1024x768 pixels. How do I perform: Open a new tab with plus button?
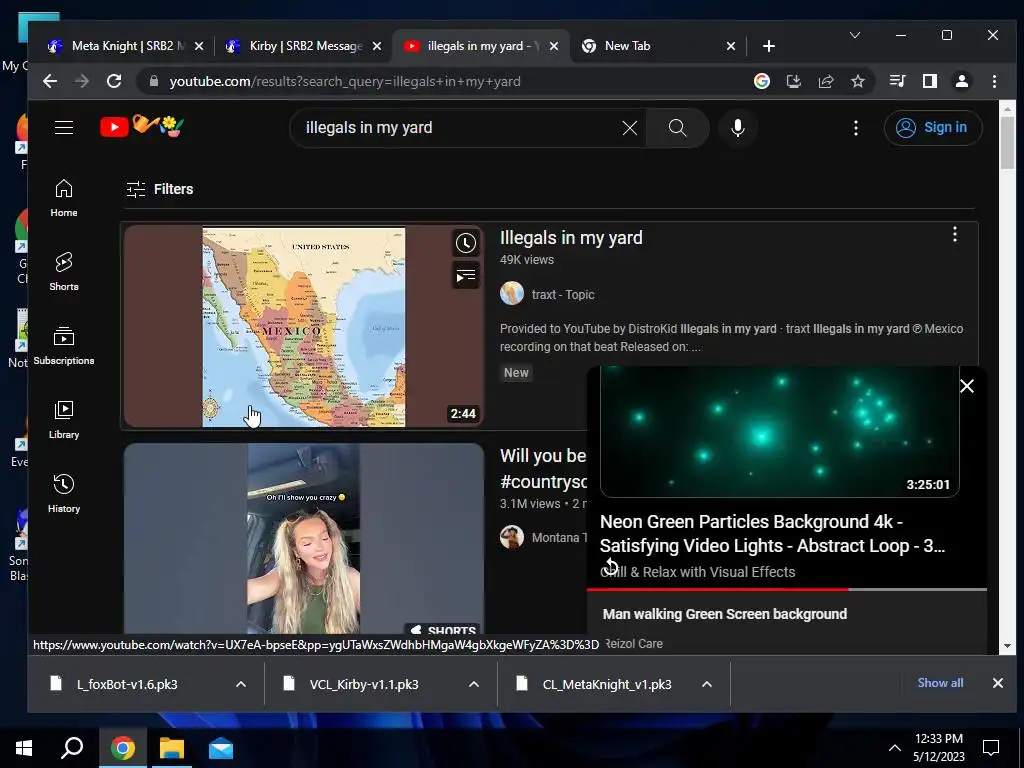[x=769, y=46]
